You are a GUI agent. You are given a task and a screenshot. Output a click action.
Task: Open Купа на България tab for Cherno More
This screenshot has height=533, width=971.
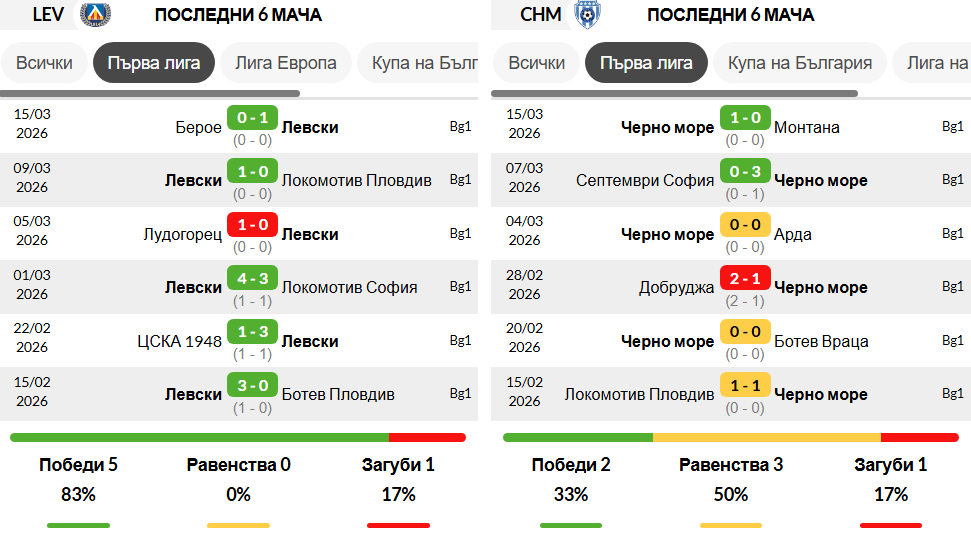pyautogui.click(x=799, y=62)
